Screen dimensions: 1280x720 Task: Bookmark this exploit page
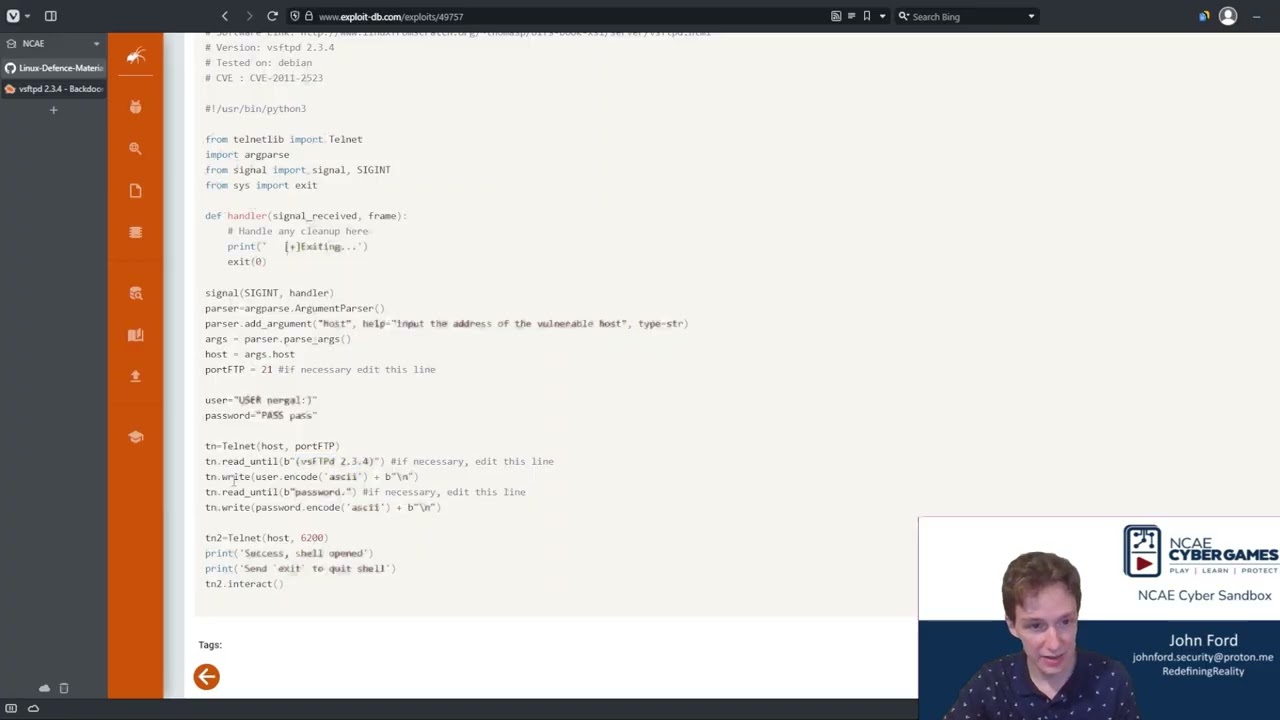tap(867, 16)
